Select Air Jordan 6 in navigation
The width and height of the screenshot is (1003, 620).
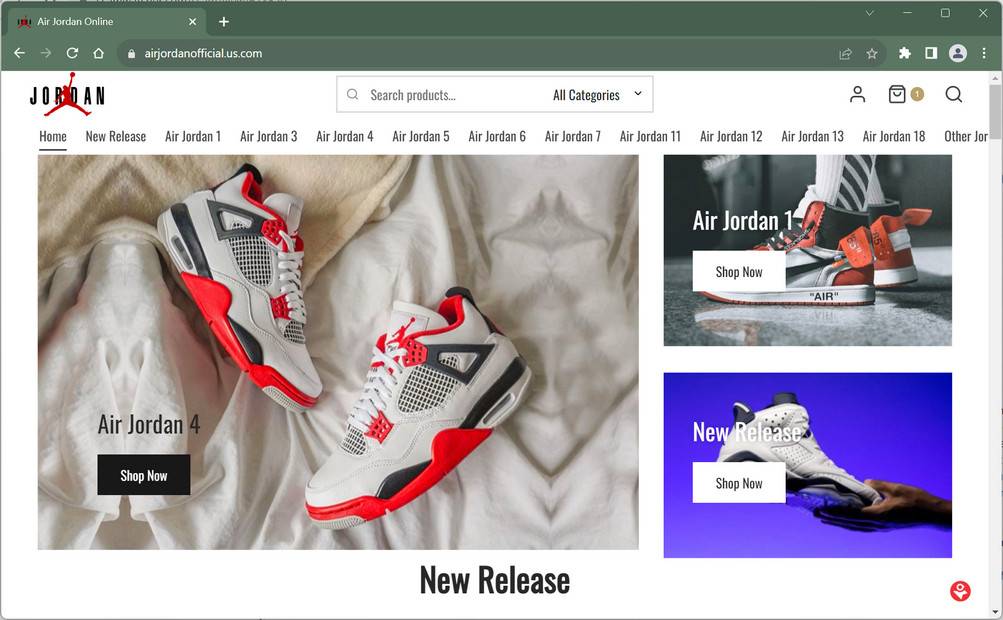click(x=497, y=136)
